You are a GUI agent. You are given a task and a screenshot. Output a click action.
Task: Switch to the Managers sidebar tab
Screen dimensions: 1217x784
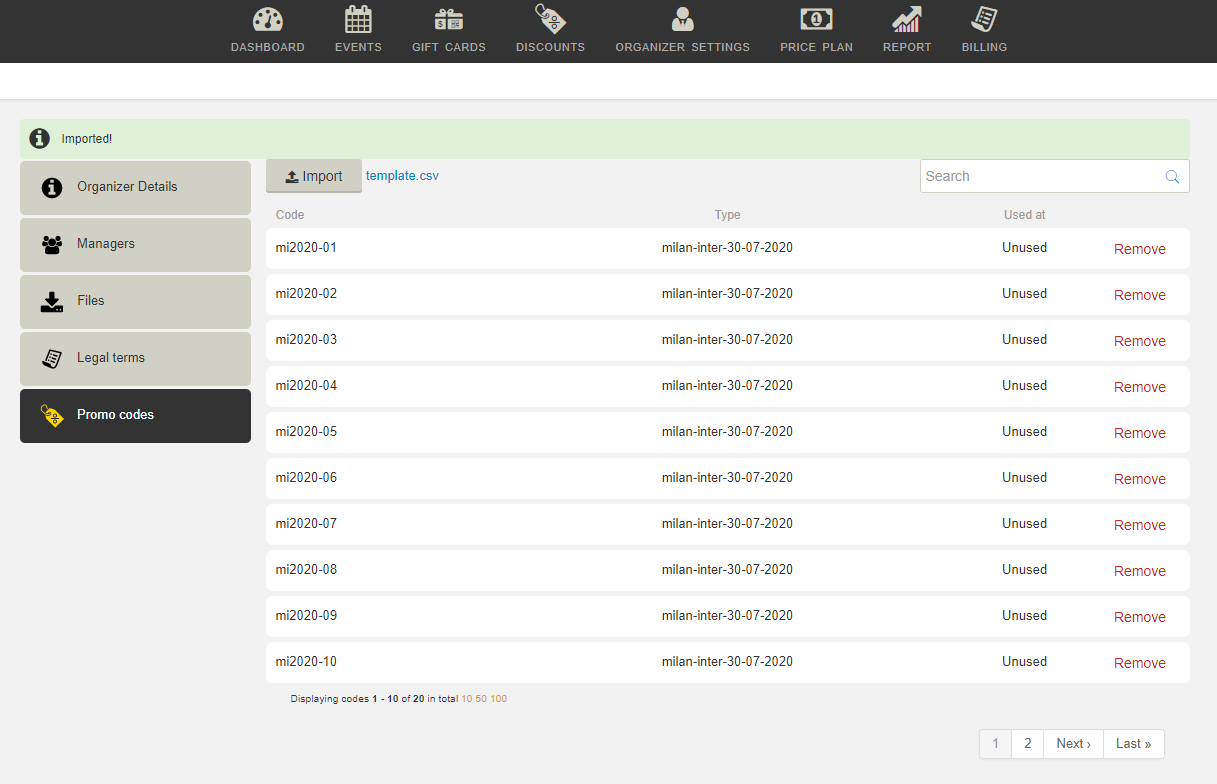135,244
